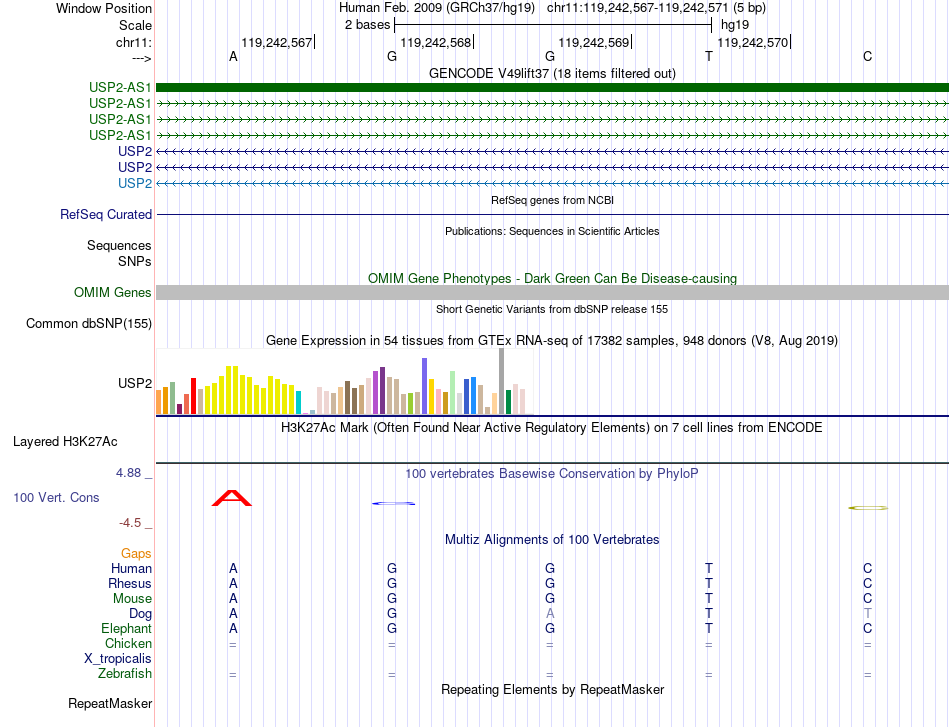Click the Human species label
This screenshot has height=727, width=950.
131,568
